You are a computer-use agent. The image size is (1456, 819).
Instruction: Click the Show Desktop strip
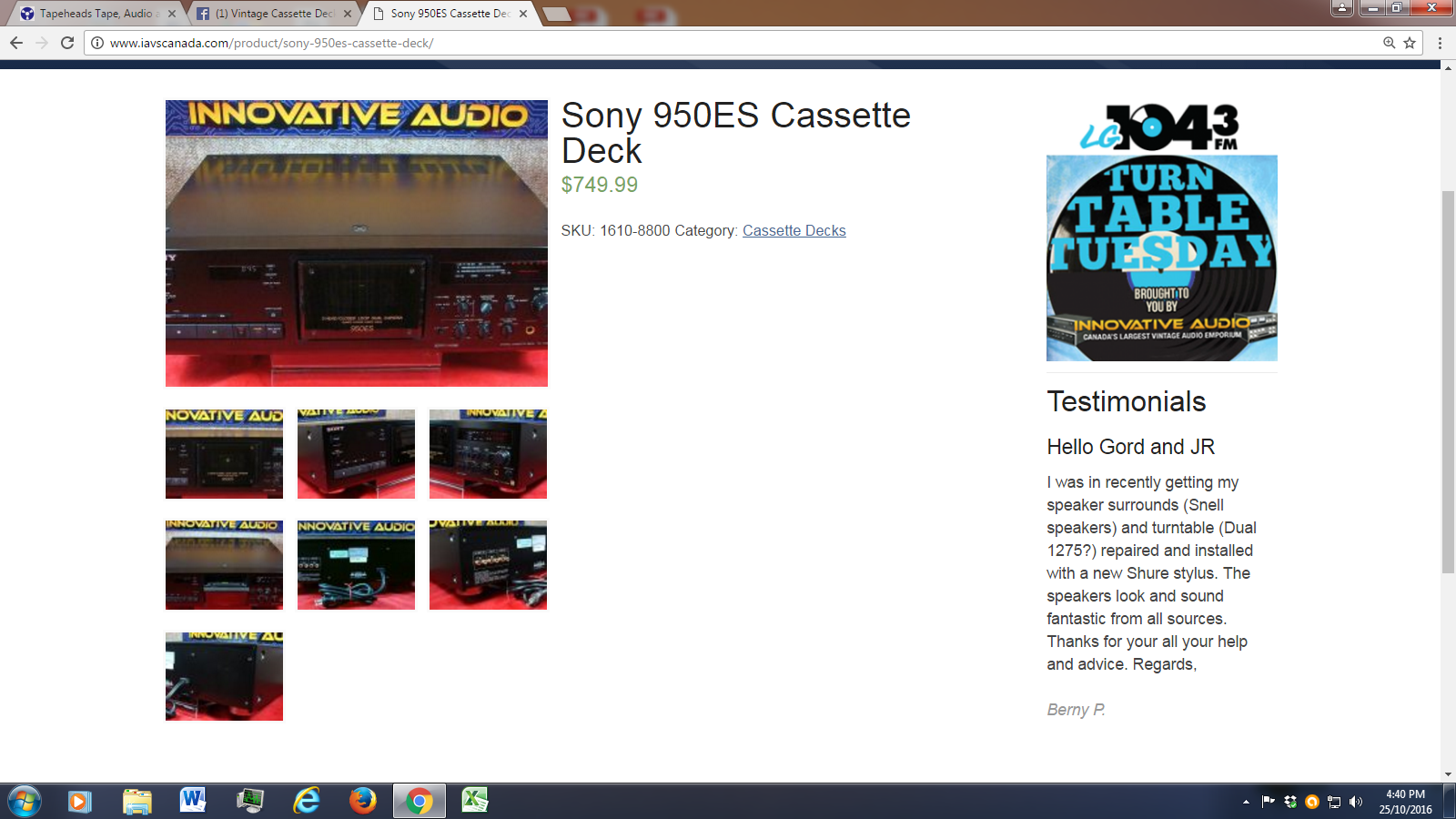pos(1450,802)
